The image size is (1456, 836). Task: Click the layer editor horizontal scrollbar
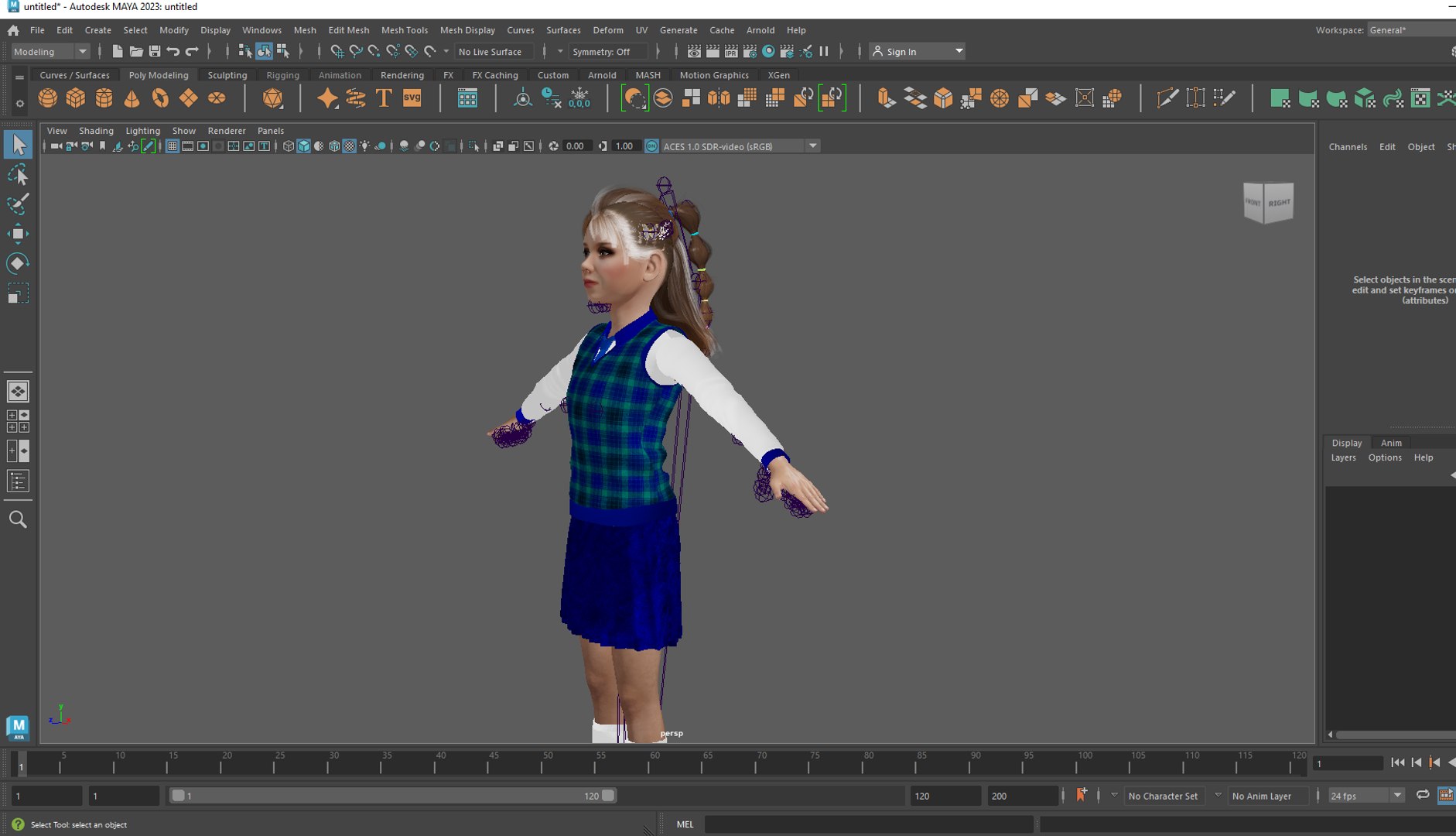pos(1396,735)
